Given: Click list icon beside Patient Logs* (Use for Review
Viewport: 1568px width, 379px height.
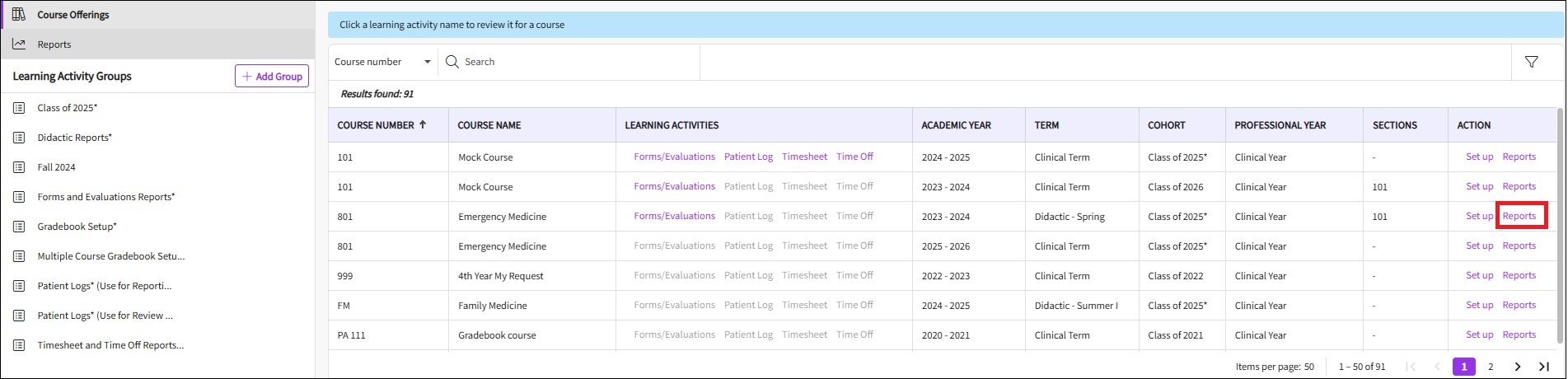Looking at the screenshot, I should (20, 316).
